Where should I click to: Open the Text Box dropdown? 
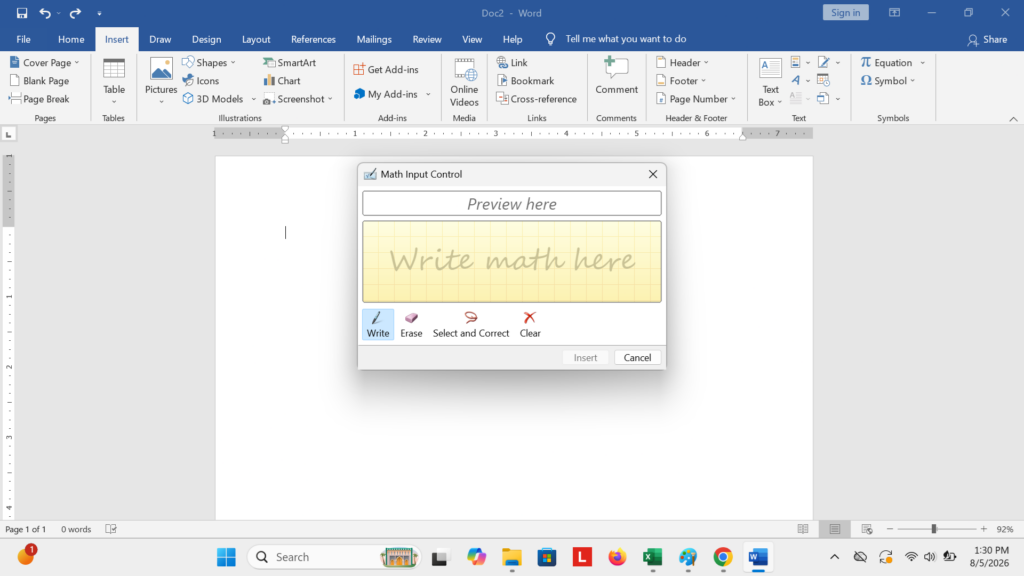pyautogui.click(x=770, y=82)
